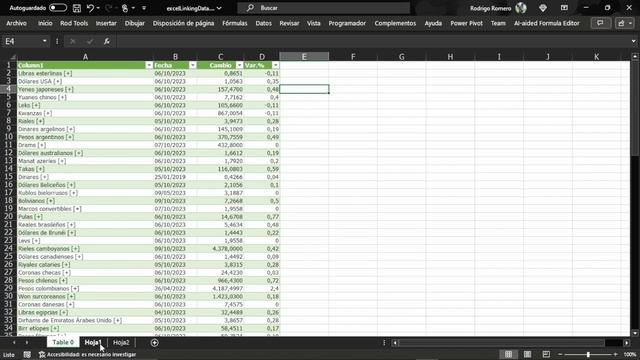Click the zoom out minus button
Screen dimensions: 640x360
560,354
